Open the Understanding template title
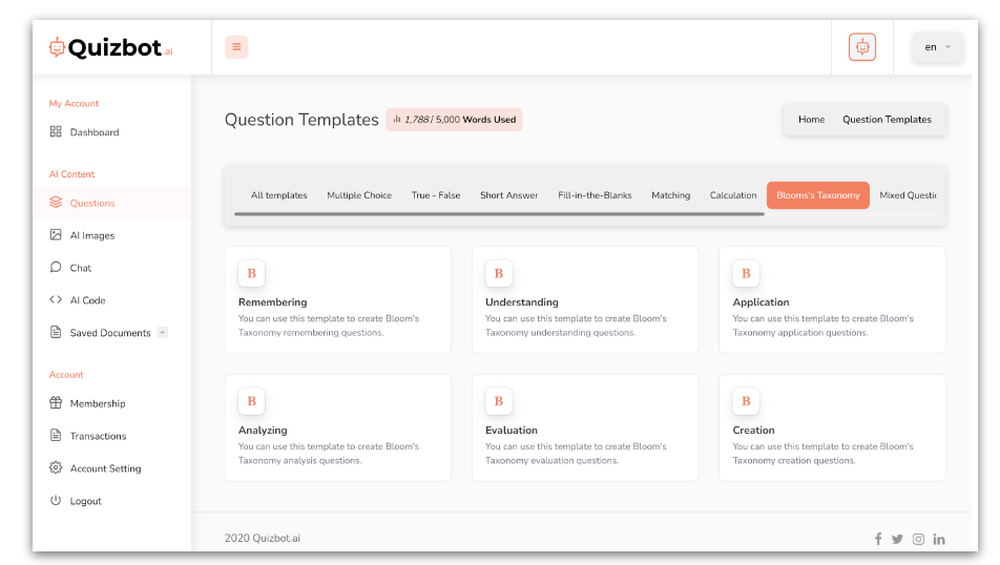Image resolution: width=1000 pixels, height=565 pixels. click(522, 302)
